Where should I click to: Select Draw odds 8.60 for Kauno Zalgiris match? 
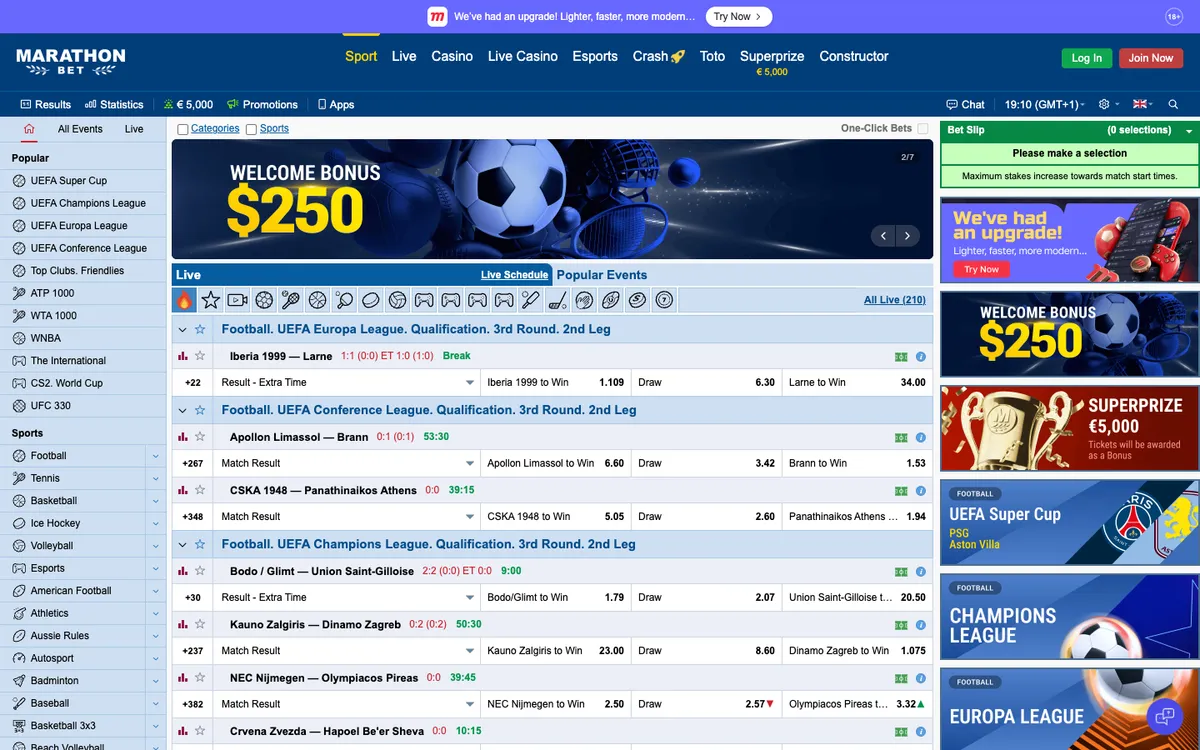(706, 651)
